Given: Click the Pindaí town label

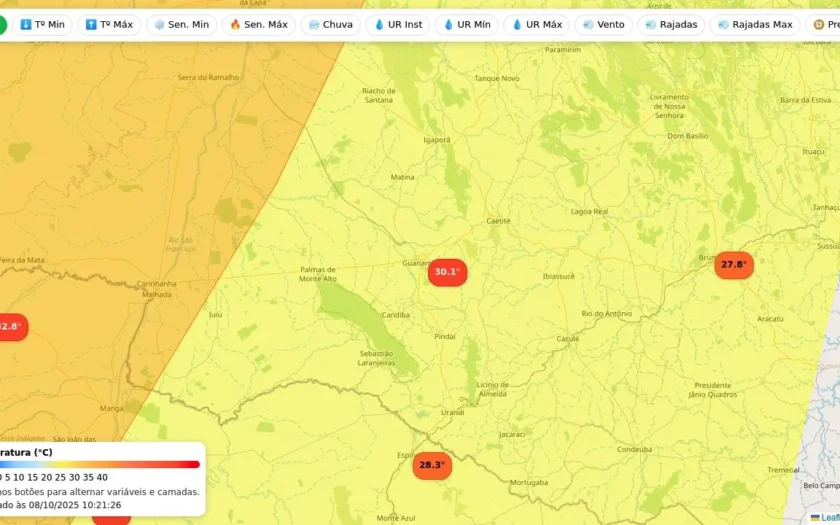Looking at the screenshot, I should pos(445,336).
